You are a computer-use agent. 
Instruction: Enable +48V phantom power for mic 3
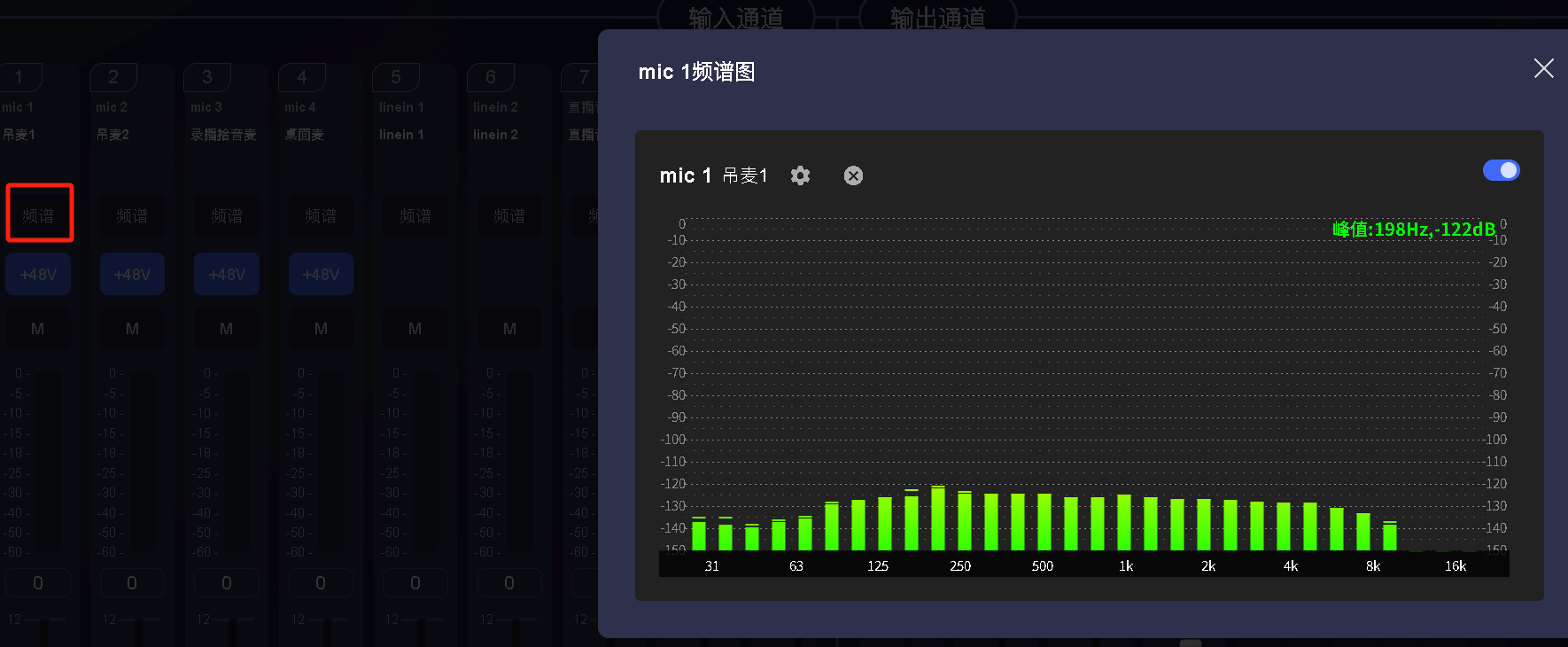click(227, 275)
